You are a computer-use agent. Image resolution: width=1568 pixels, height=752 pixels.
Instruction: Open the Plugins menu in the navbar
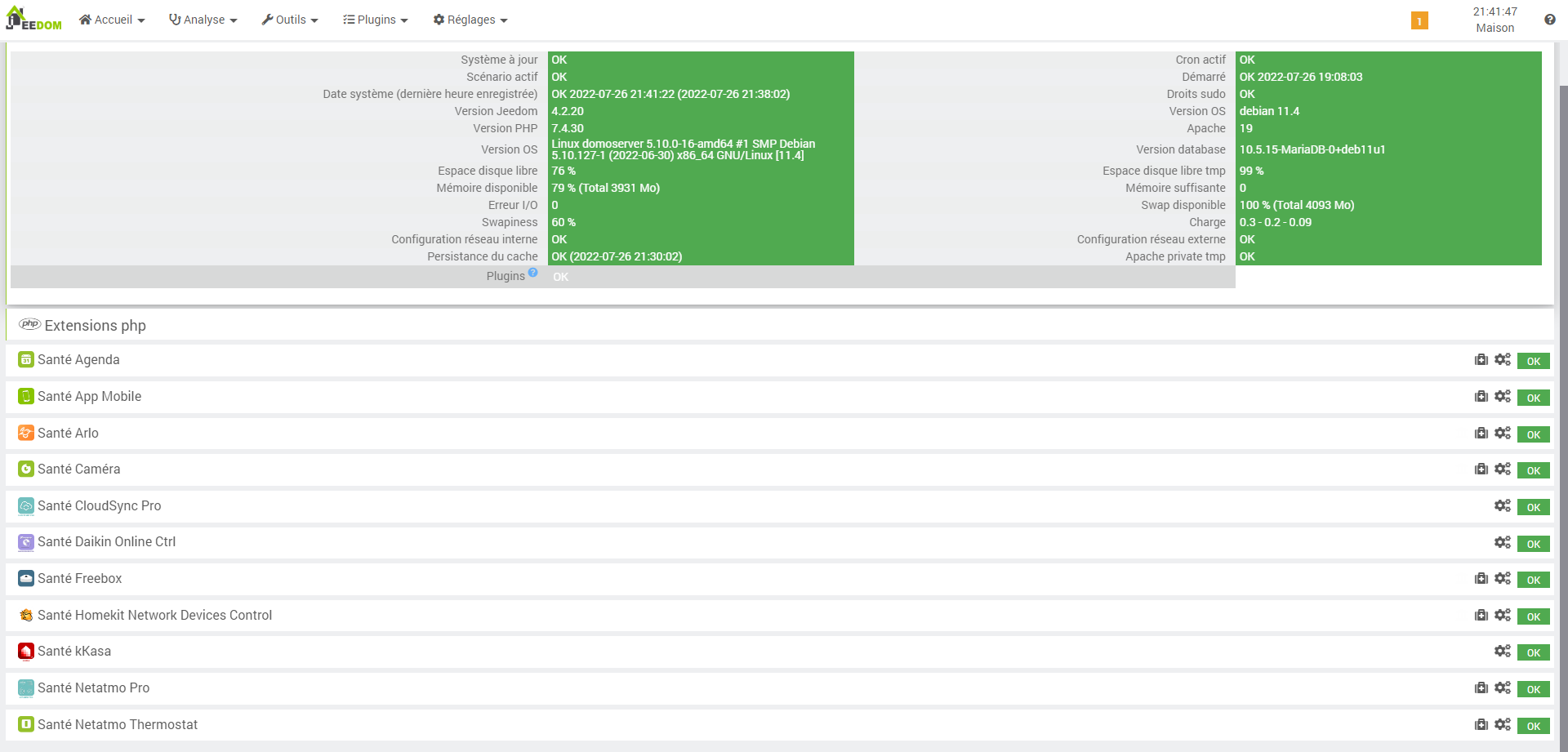pos(376,20)
